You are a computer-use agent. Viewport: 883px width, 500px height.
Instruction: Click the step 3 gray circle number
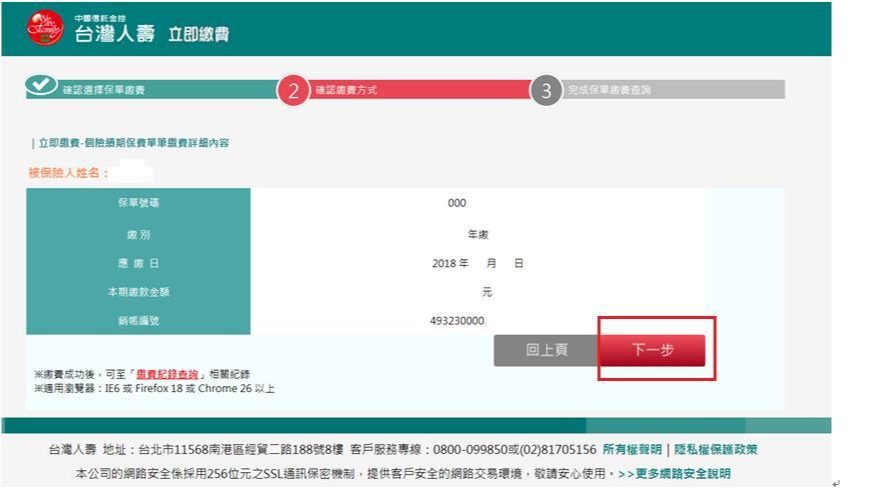pyautogui.click(x=545, y=91)
